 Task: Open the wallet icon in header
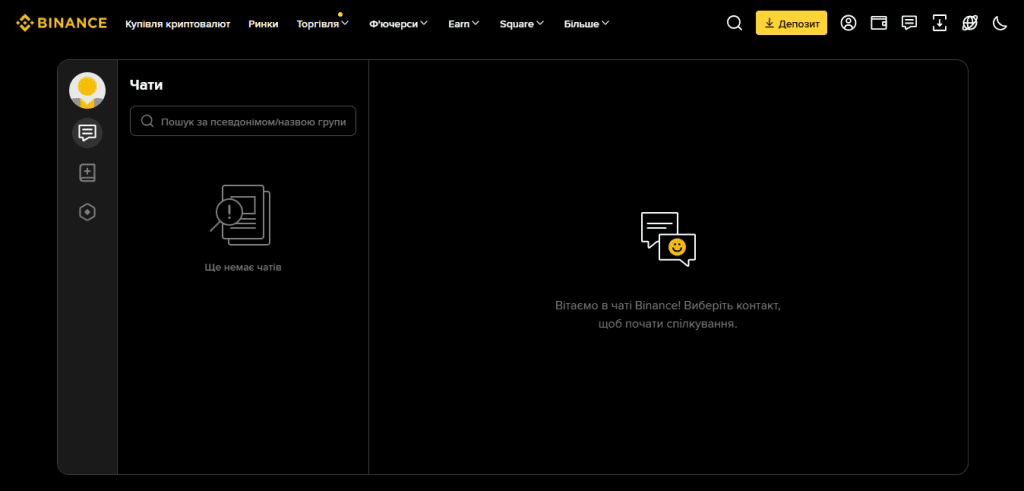[x=878, y=23]
